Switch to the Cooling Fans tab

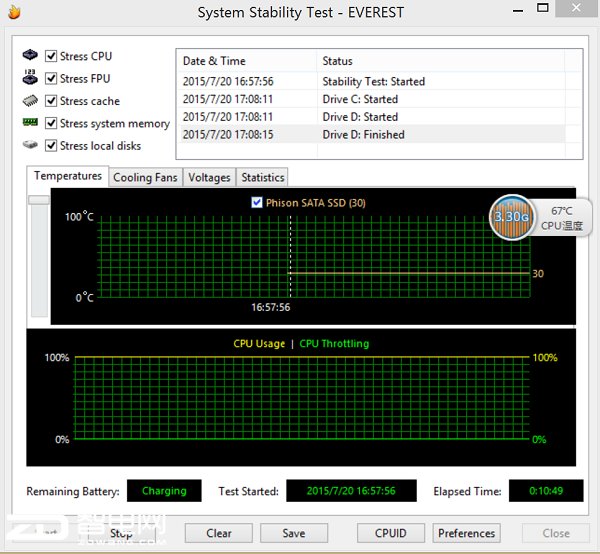[x=145, y=178]
